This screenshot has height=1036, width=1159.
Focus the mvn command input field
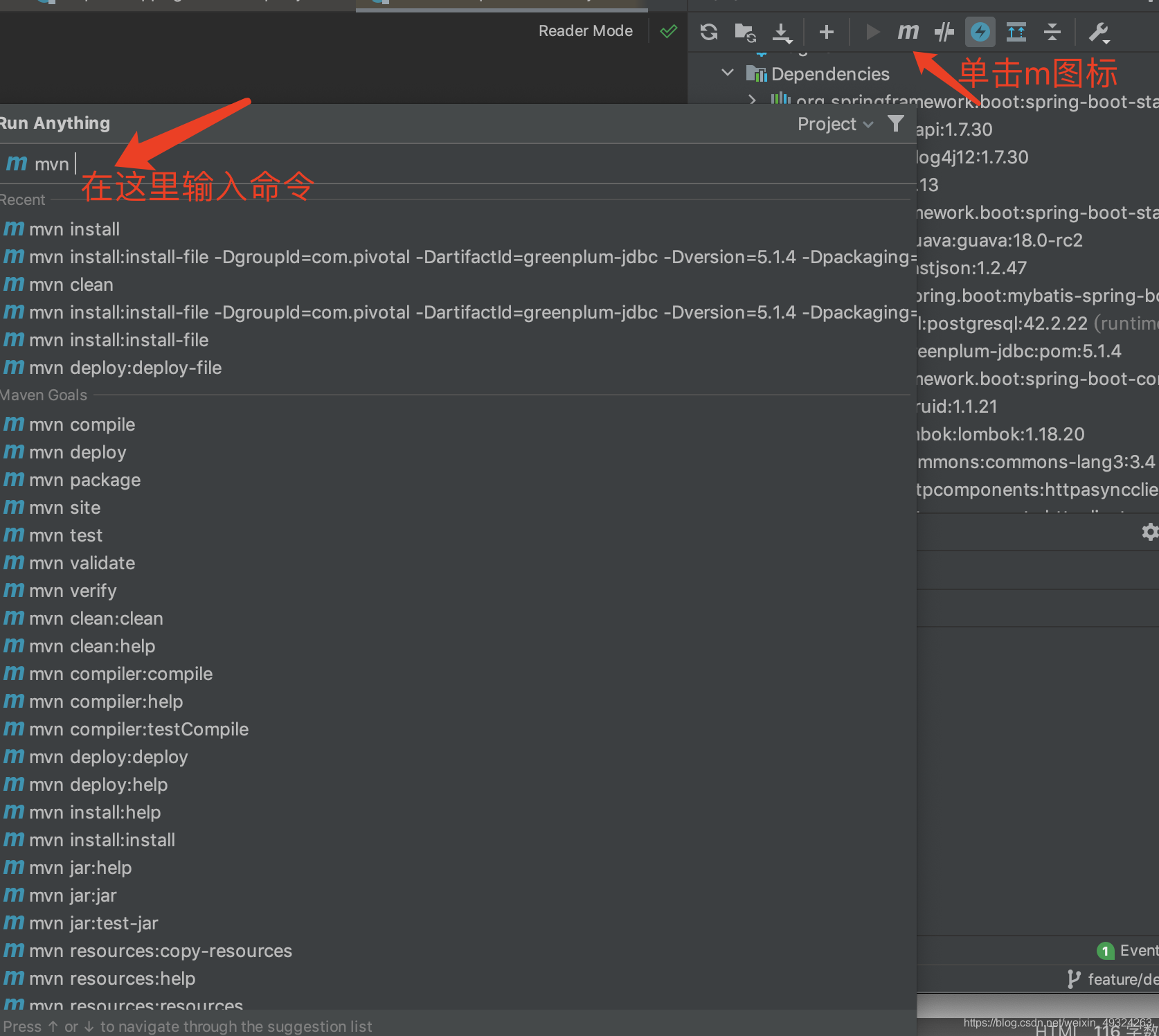457,164
